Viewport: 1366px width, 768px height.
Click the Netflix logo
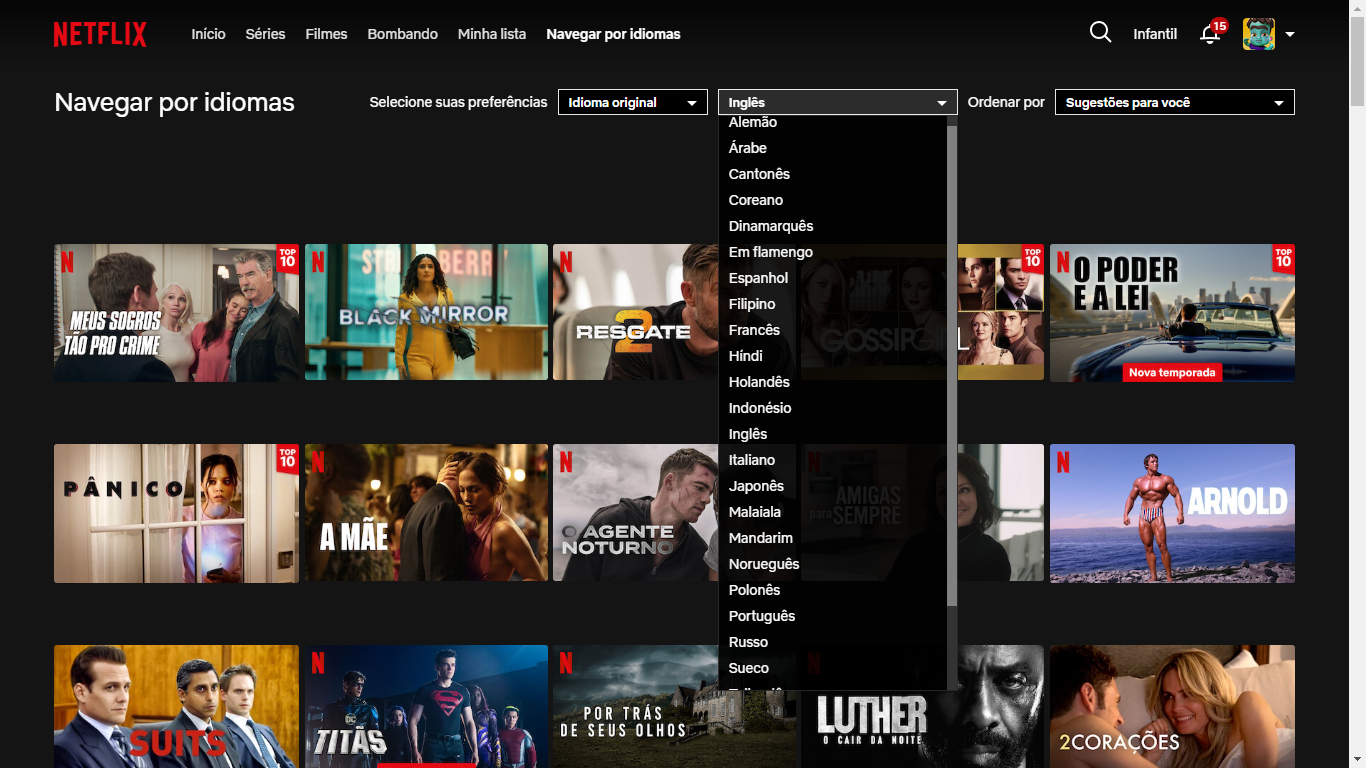[100, 34]
